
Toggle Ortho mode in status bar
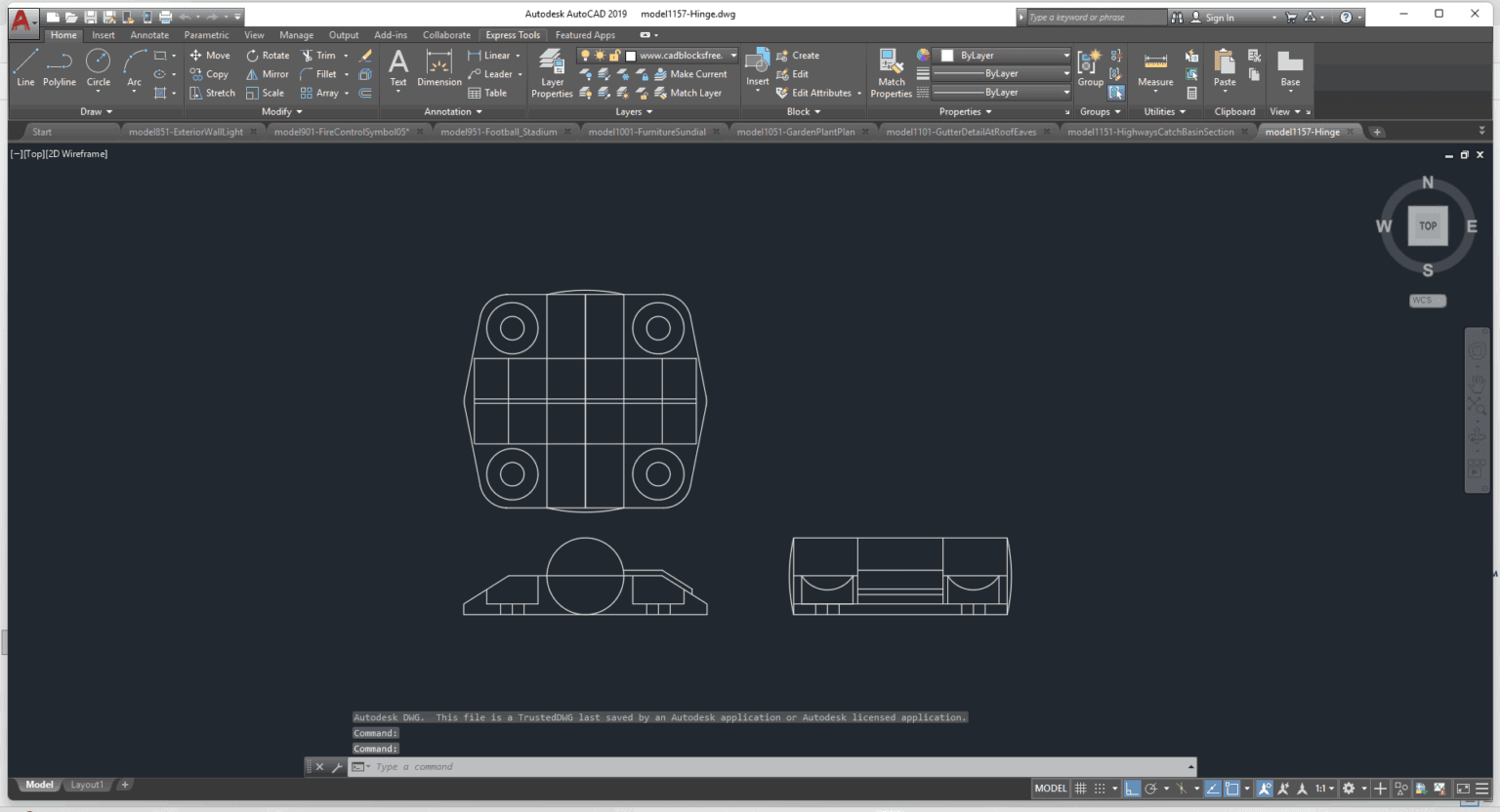click(1132, 788)
